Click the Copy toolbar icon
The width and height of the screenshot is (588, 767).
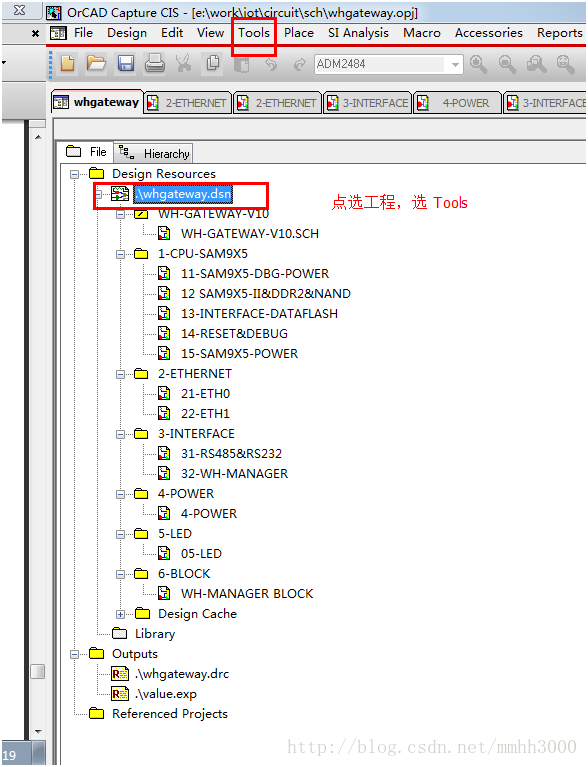(213, 64)
